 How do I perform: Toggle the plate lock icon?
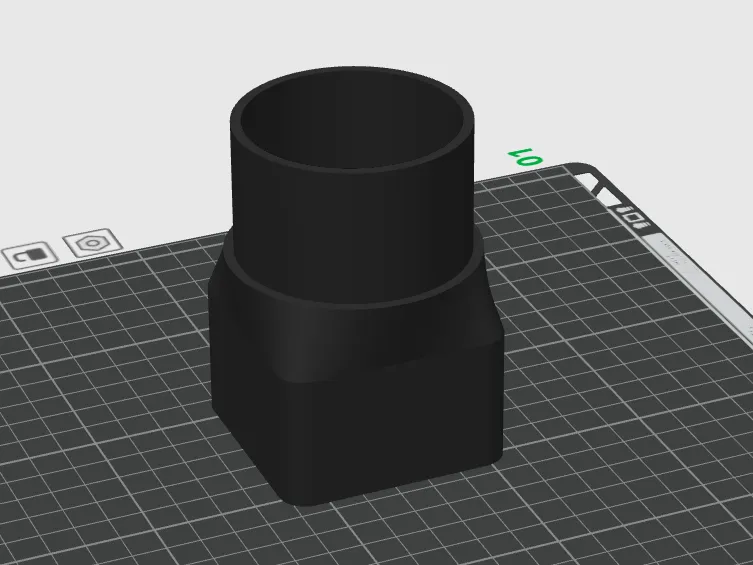(x=30, y=255)
